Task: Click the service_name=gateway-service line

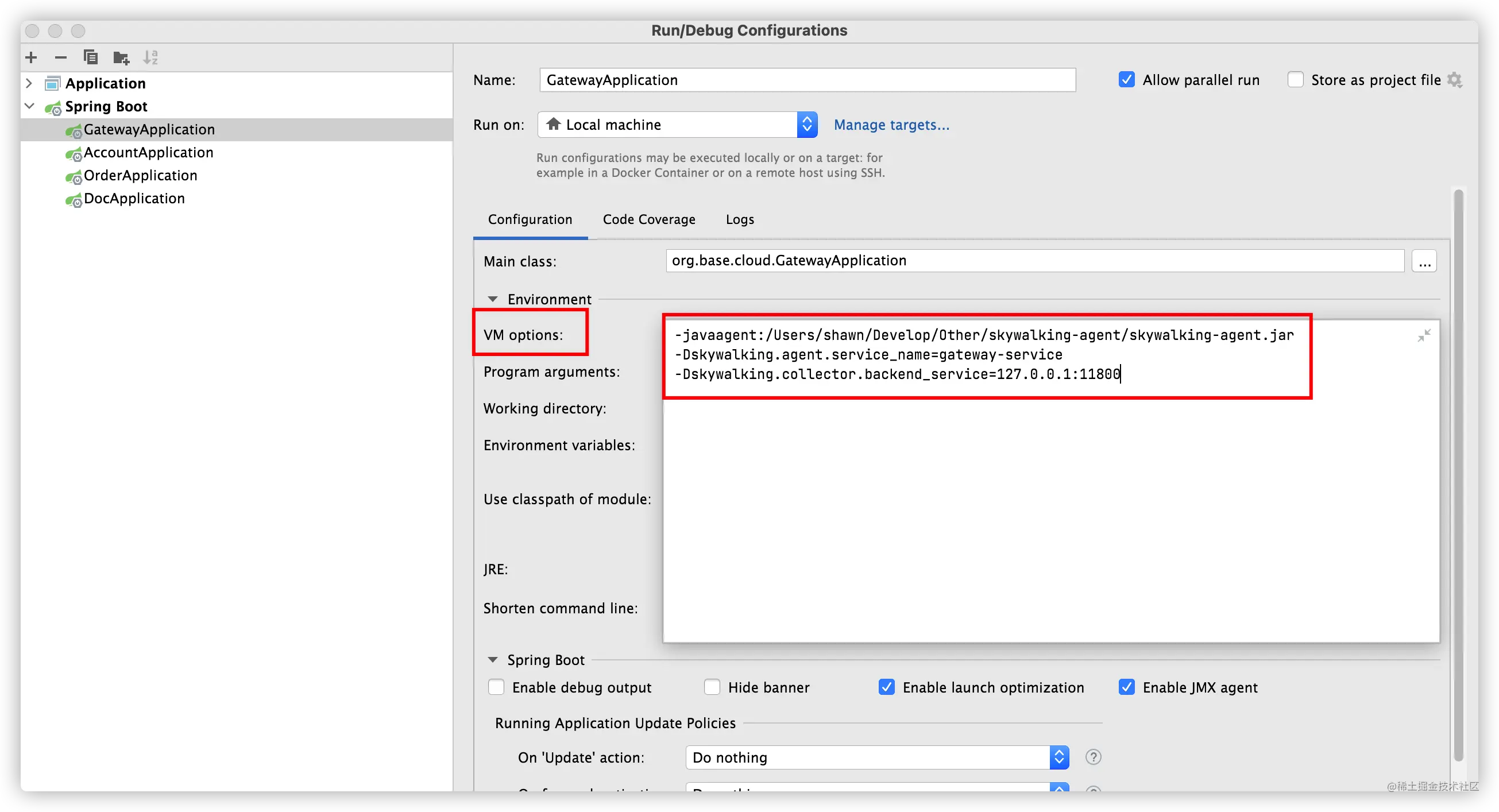Action: click(x=868, y=355)
